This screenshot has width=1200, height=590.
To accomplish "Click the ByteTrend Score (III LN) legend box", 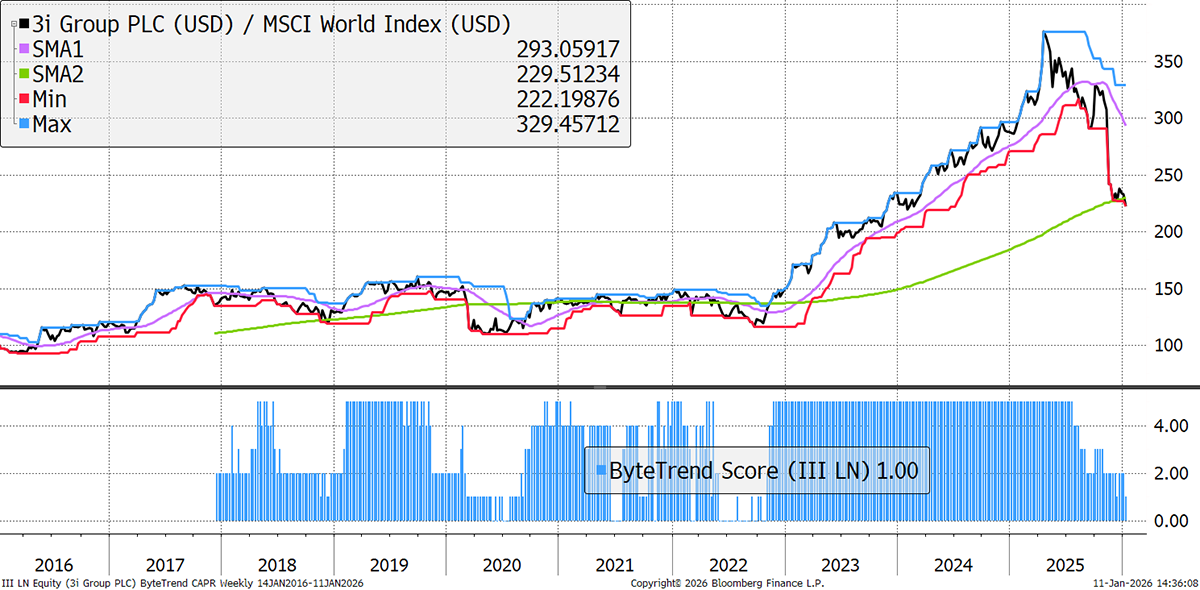I will coord(757,469).
